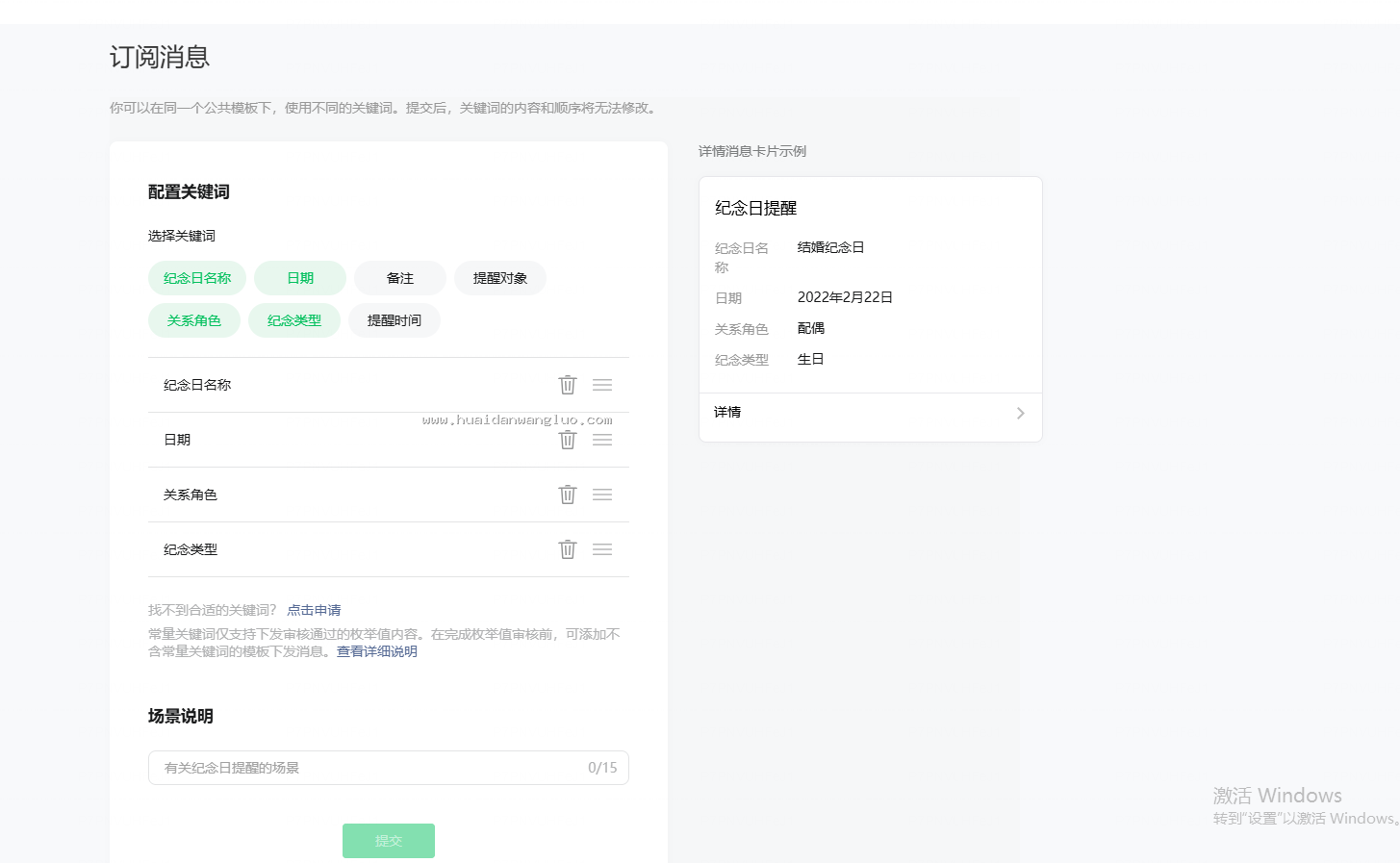Image resolution: width=1400 pixels, height=863 pixels.
Task: Click the reorder handle for 日期 row
Action: coord(602,440)
